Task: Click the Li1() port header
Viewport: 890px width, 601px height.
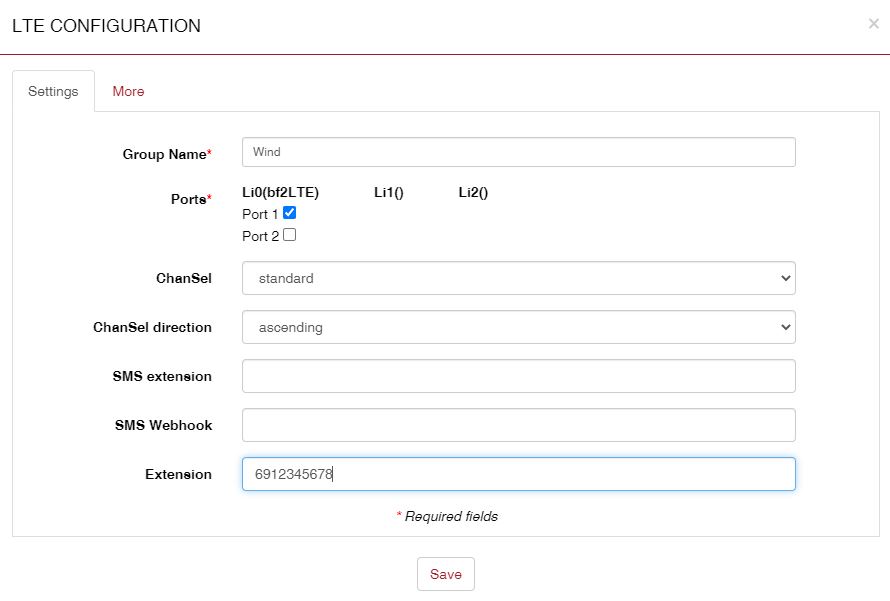Action: (388, 193)
